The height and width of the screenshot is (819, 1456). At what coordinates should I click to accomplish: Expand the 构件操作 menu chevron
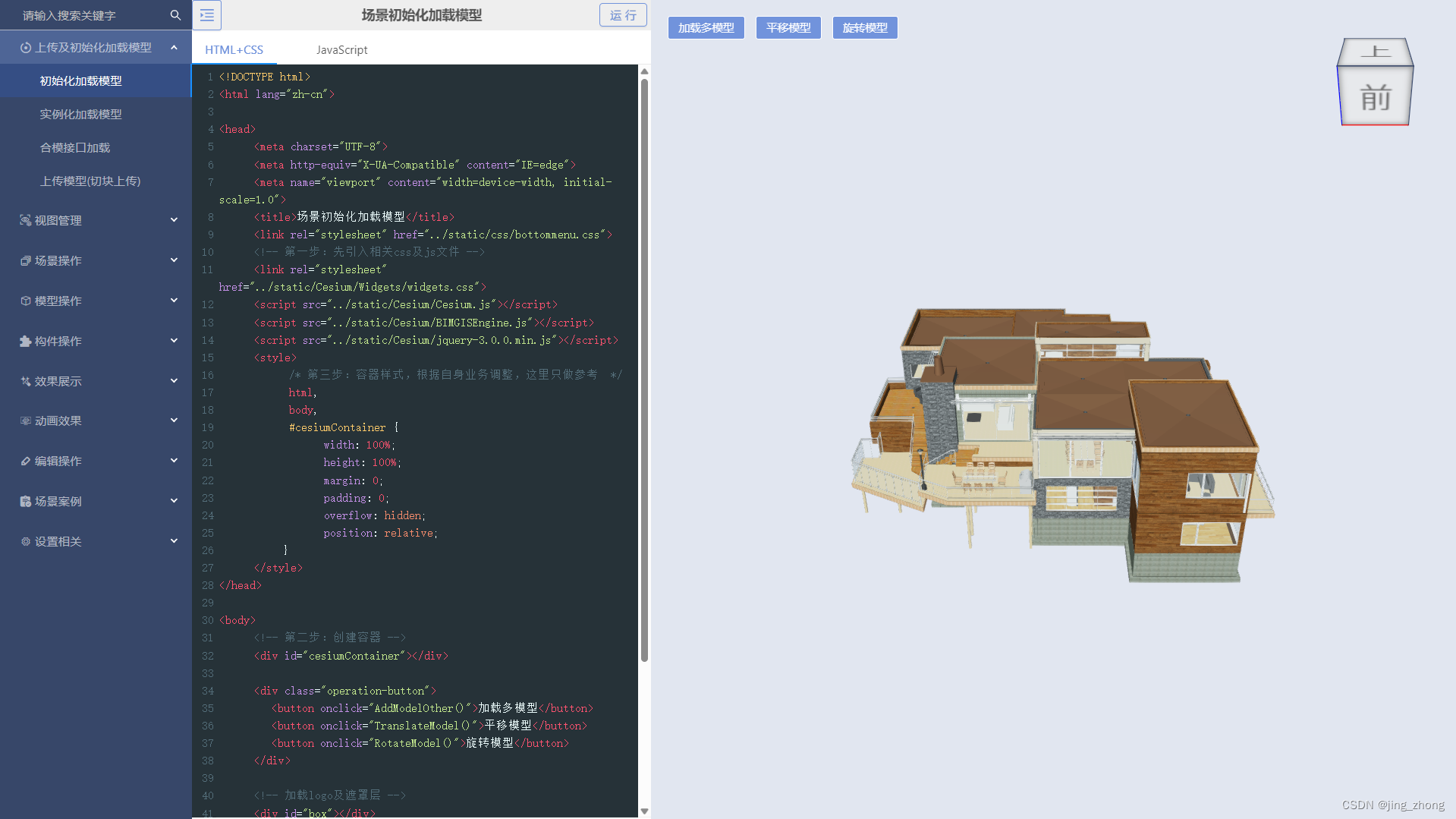click(174, 341)
